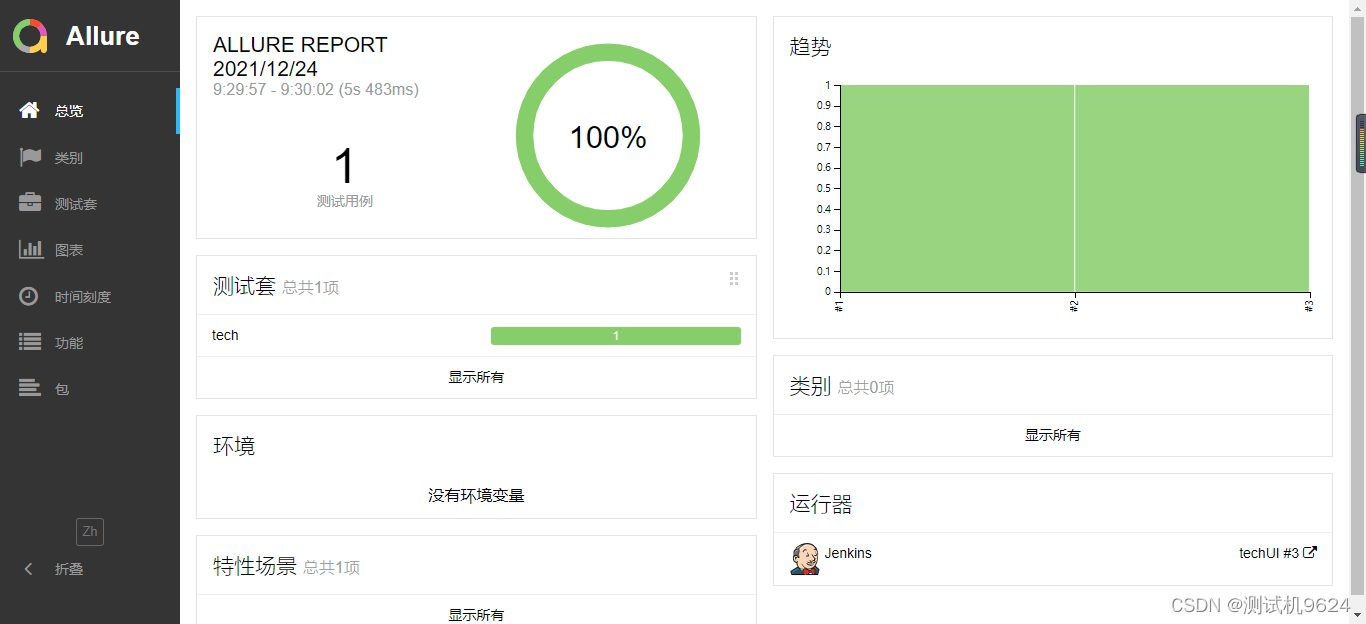1366x624 pixels.
Task: Open 图表 graphs bar-chart icon
Action: (30, 249)
